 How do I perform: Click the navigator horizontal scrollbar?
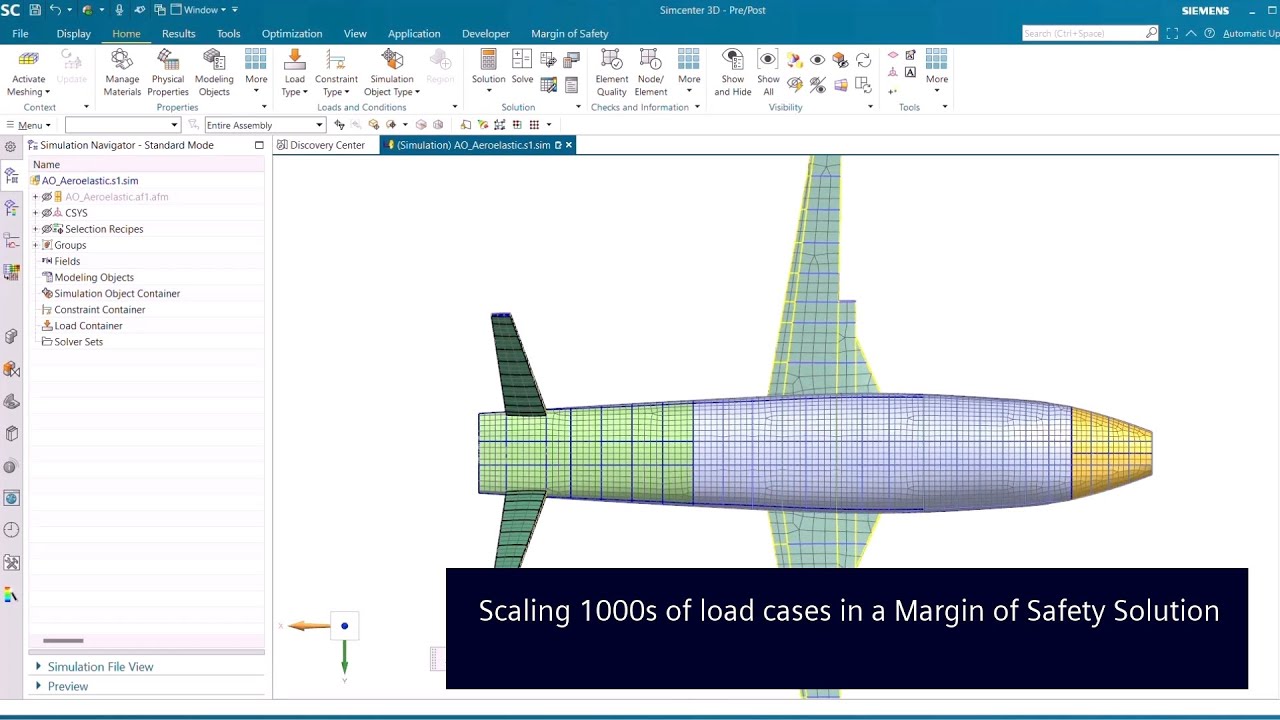point(63,641)
